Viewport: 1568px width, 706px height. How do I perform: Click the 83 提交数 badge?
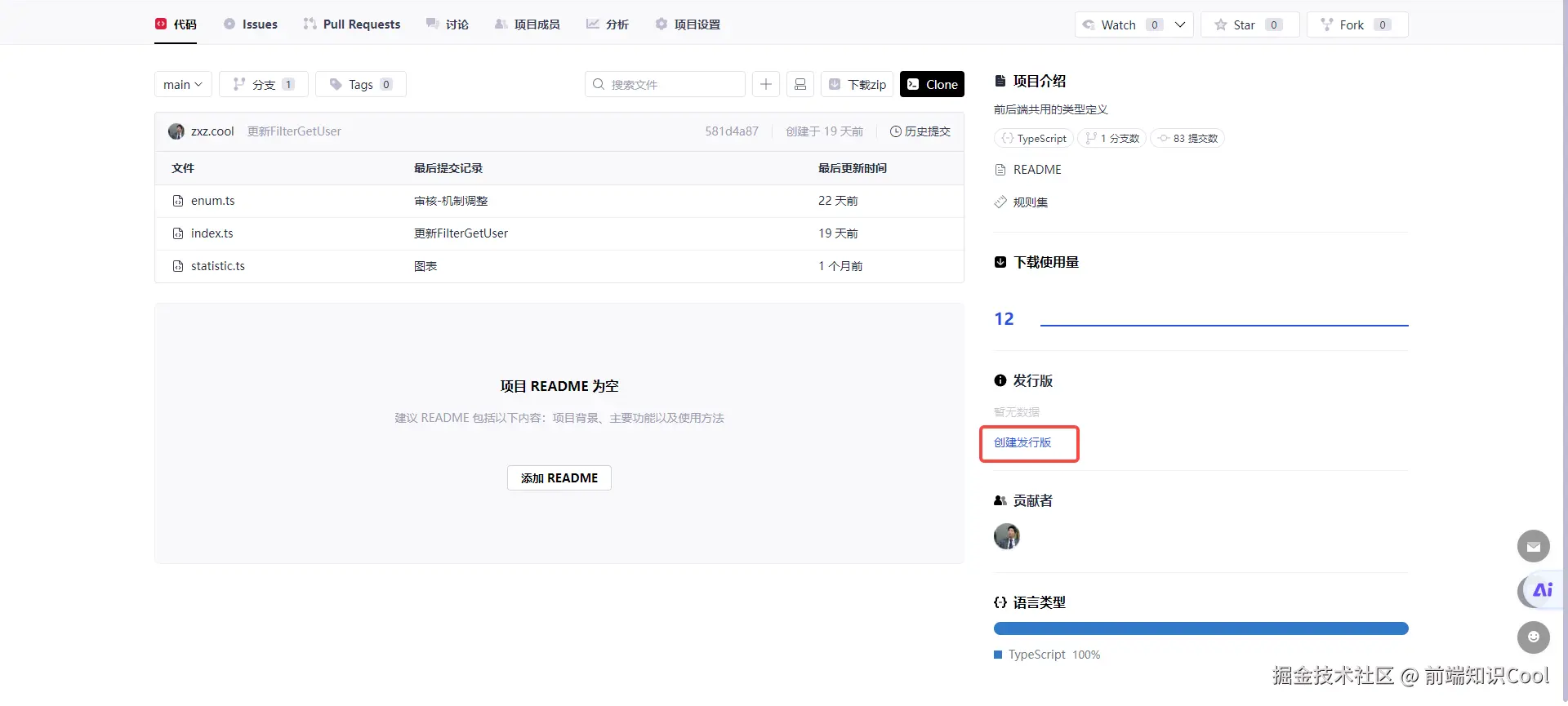(1187, 138)
